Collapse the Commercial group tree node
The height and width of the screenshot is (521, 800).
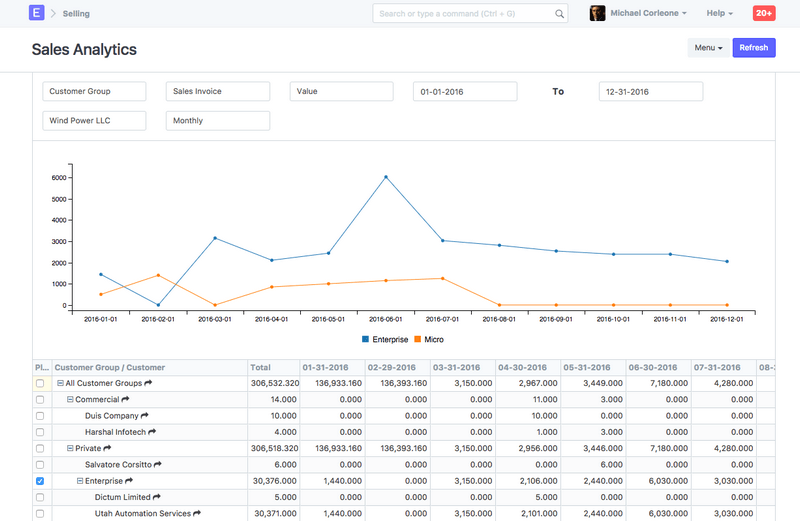(70, 399)
